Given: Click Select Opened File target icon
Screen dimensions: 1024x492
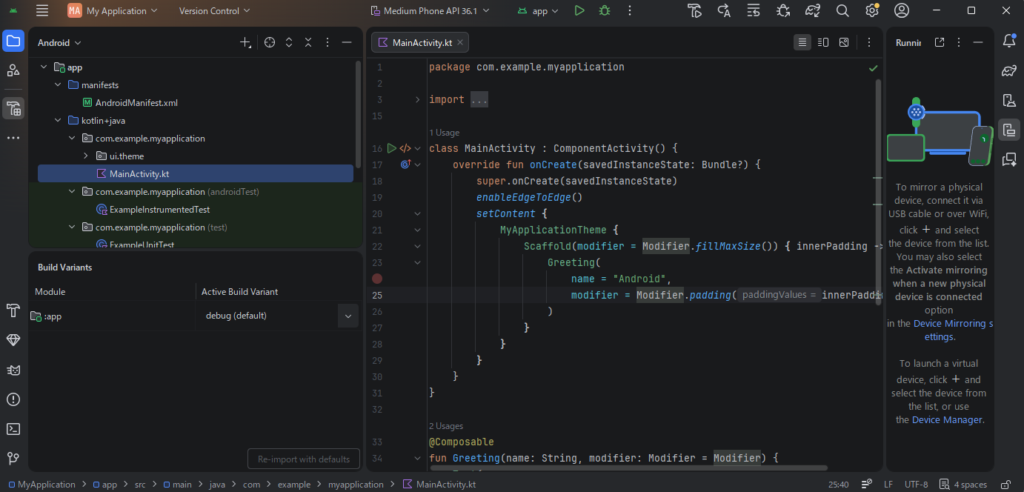Looking at the screenshot, I should tap(269, 43).
